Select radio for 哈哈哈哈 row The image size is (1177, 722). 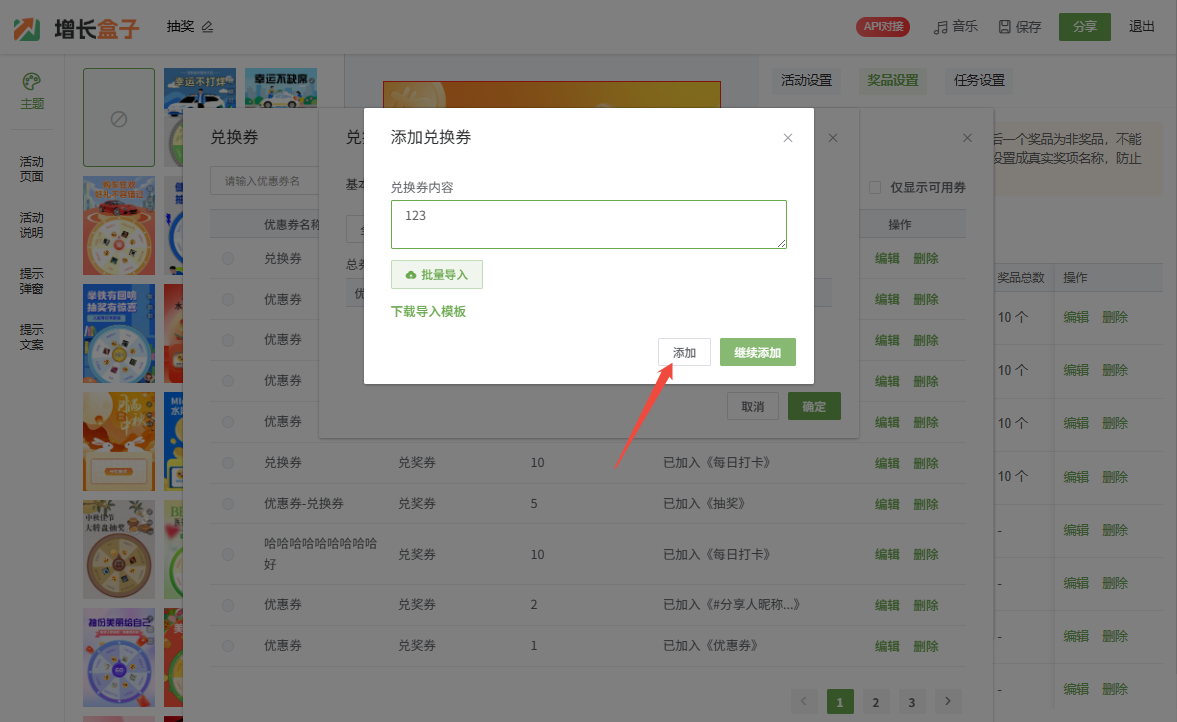tap(228, 555)
